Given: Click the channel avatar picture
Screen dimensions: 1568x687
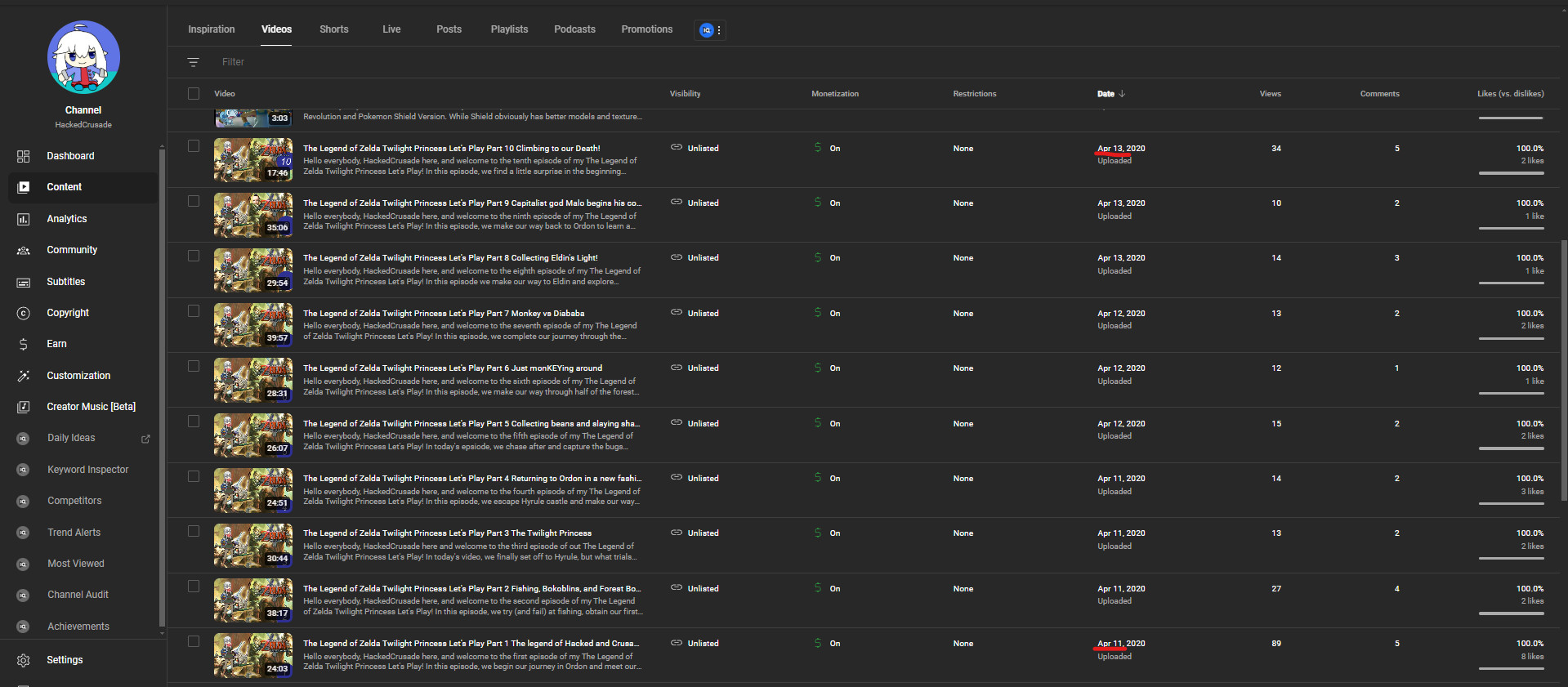Looking at the screenshot, I should (x=83, y=57).
